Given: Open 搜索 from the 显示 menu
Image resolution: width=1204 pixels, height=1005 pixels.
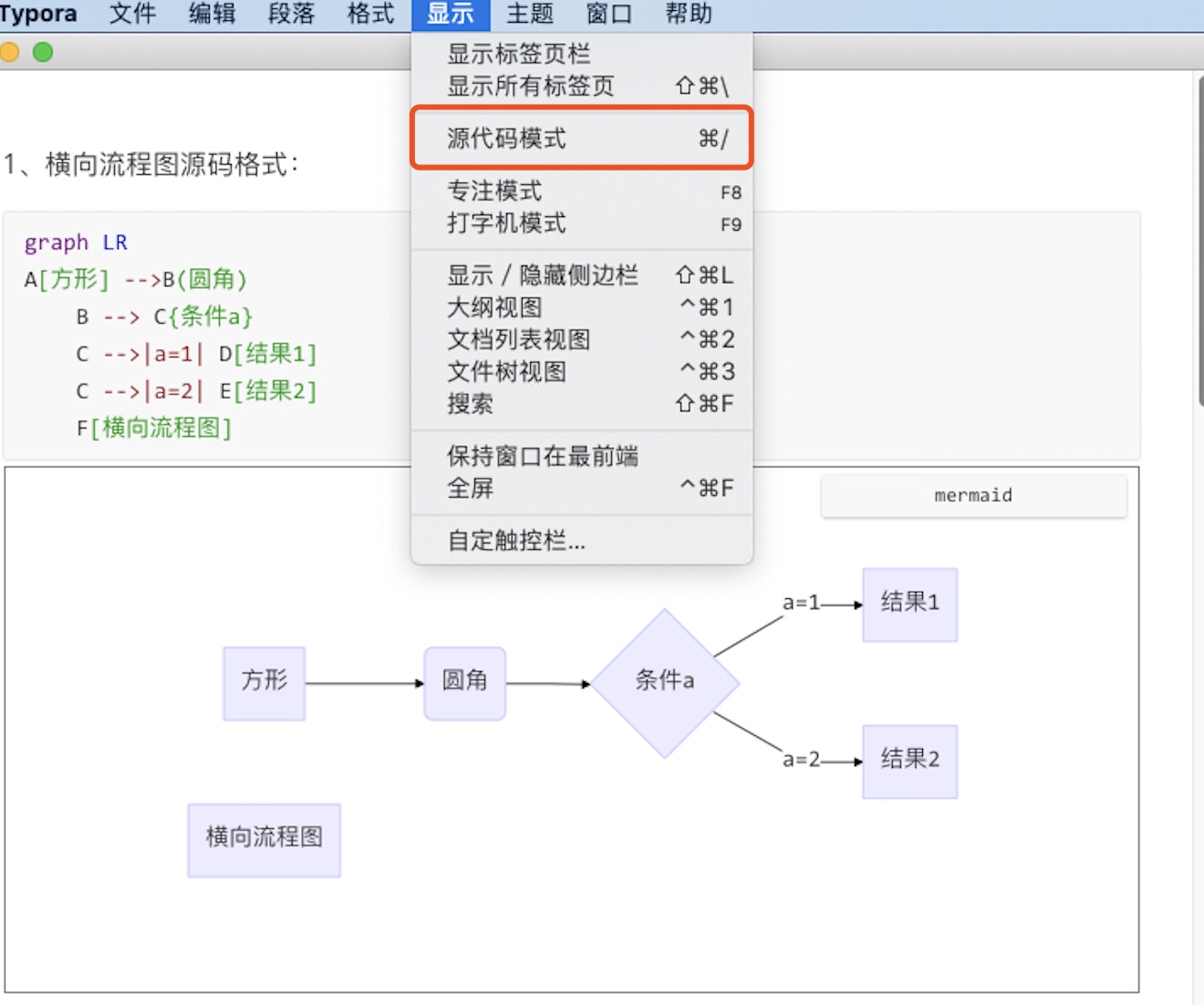Looking at the screenshot, I should 582,403.
